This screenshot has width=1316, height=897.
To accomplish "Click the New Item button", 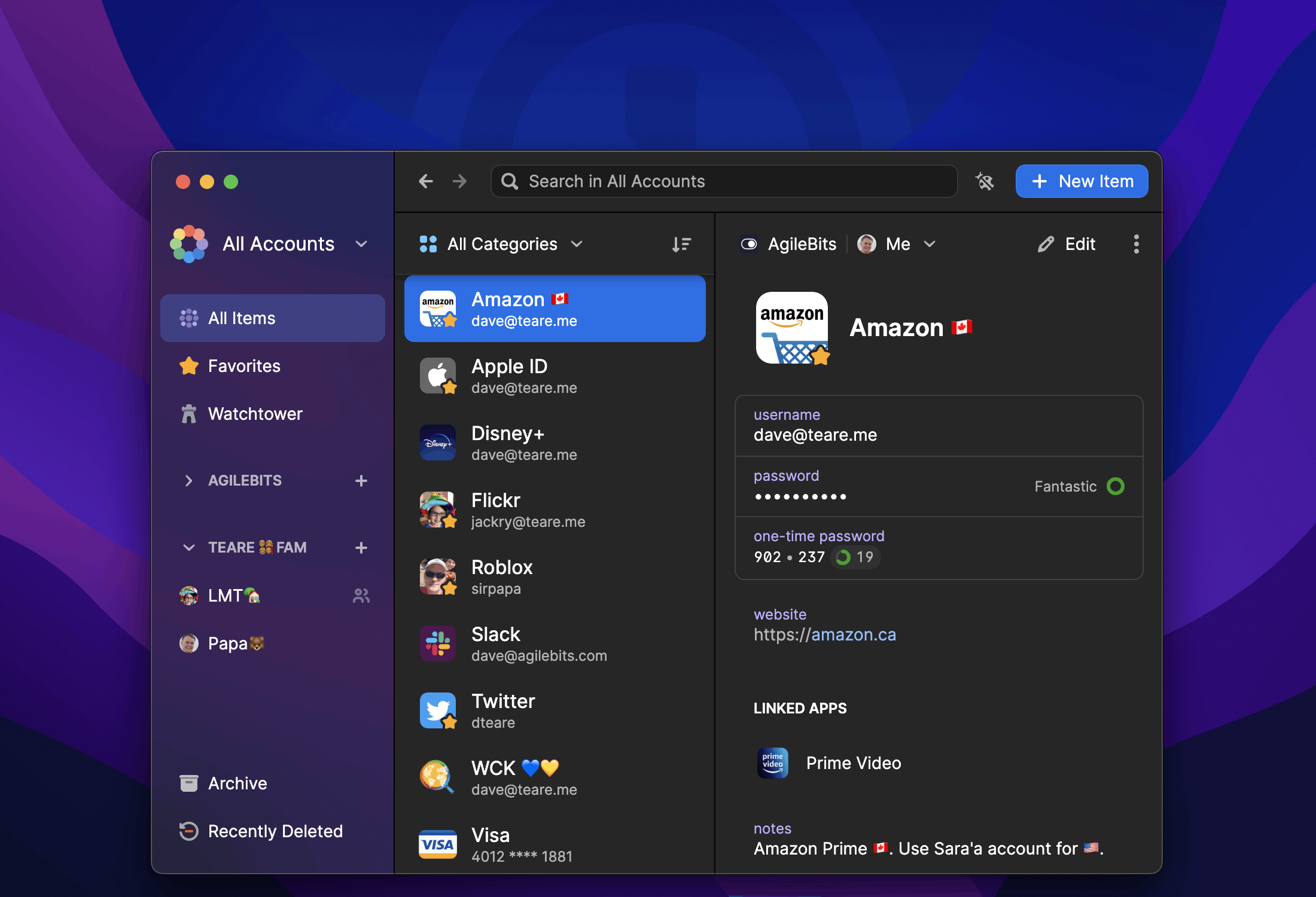I will 1083,181.
